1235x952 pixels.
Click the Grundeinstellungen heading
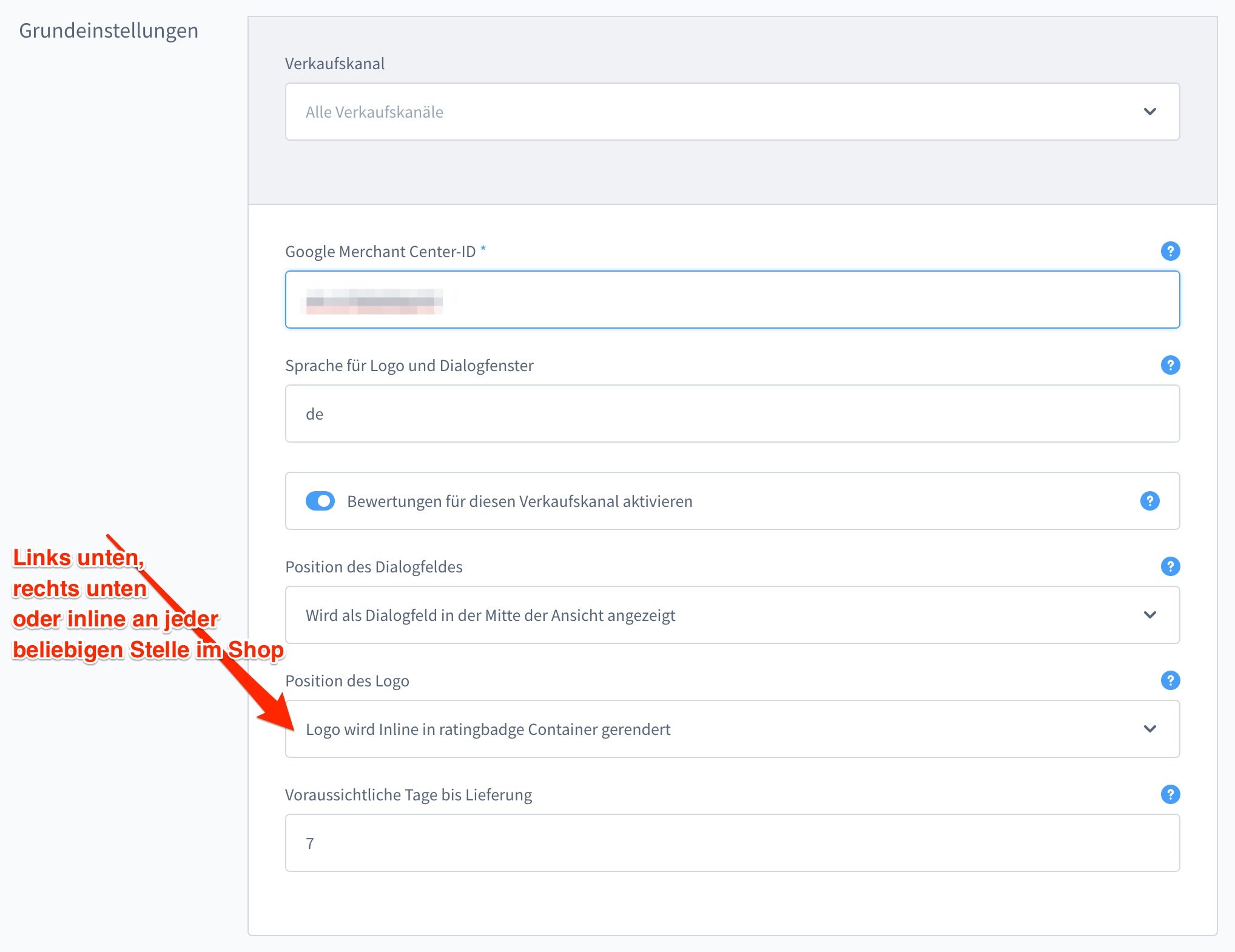pyautogui.click(x=109, y=30)
